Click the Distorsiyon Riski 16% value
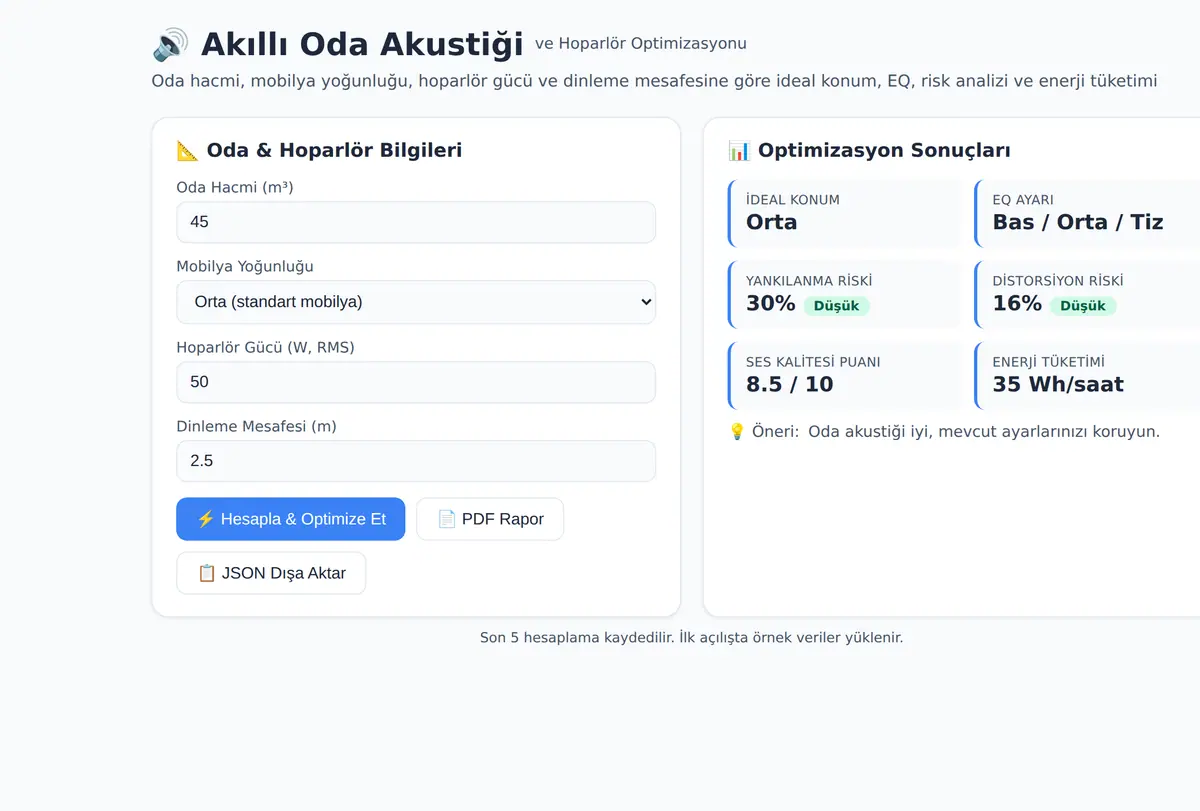1200x811 pixels. tap(1017, 303)
